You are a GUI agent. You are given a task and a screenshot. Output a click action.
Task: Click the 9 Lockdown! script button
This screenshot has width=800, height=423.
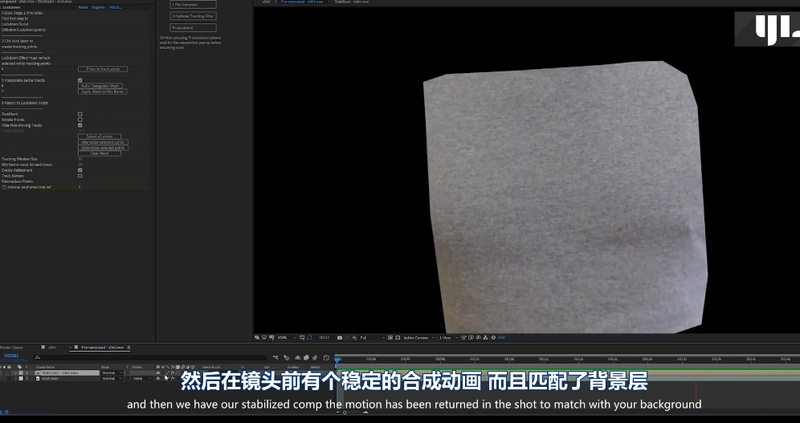pos(193,28)
